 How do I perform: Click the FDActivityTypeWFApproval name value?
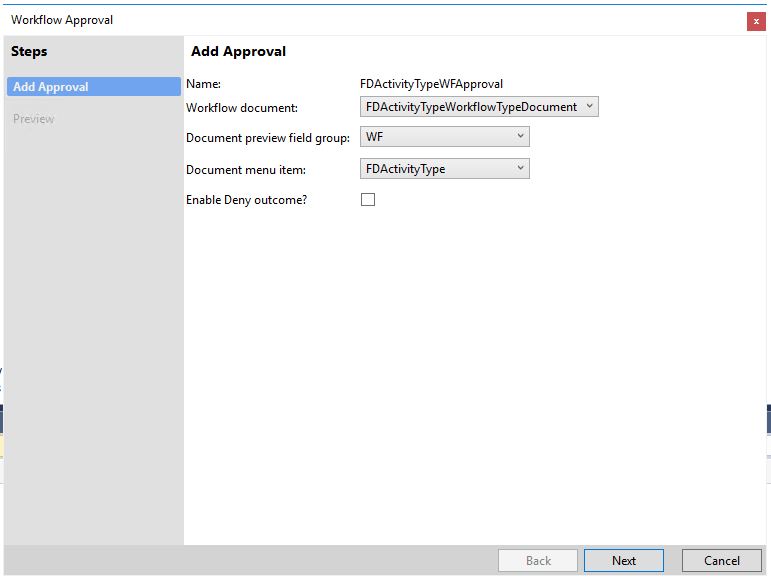[431, 84]
